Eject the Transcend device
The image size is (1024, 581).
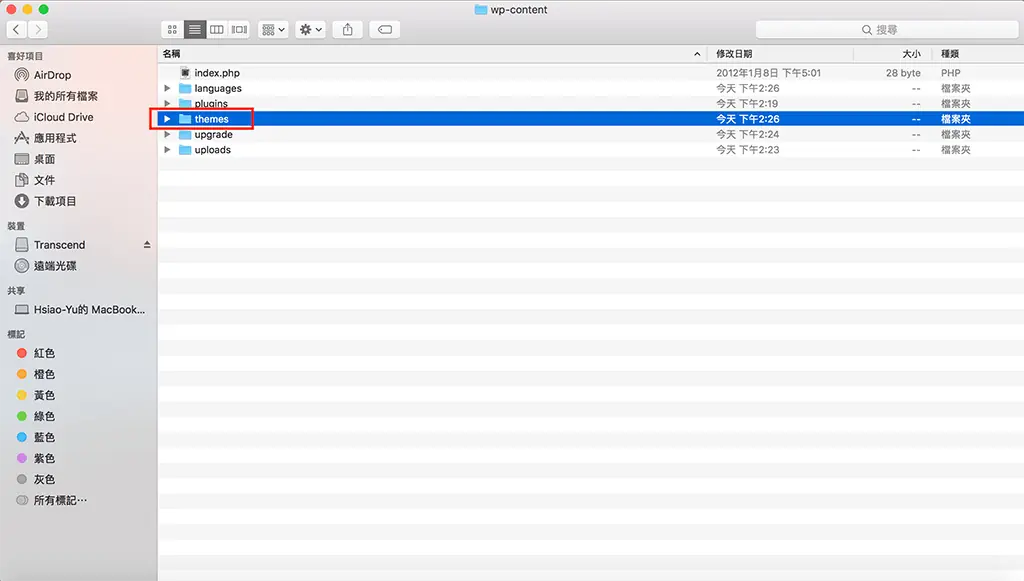click(147, 245)
